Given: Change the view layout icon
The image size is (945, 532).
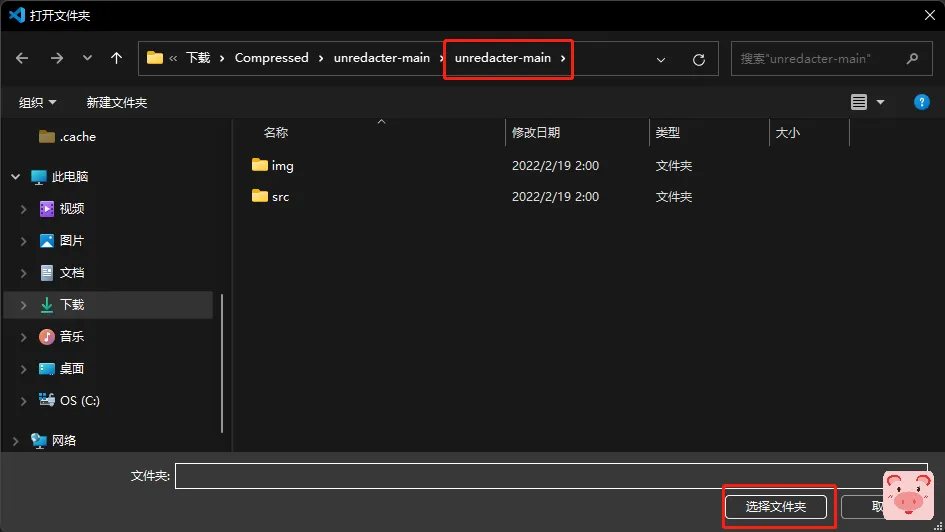Looking at the screenshot, I should (x=859, y=102).
